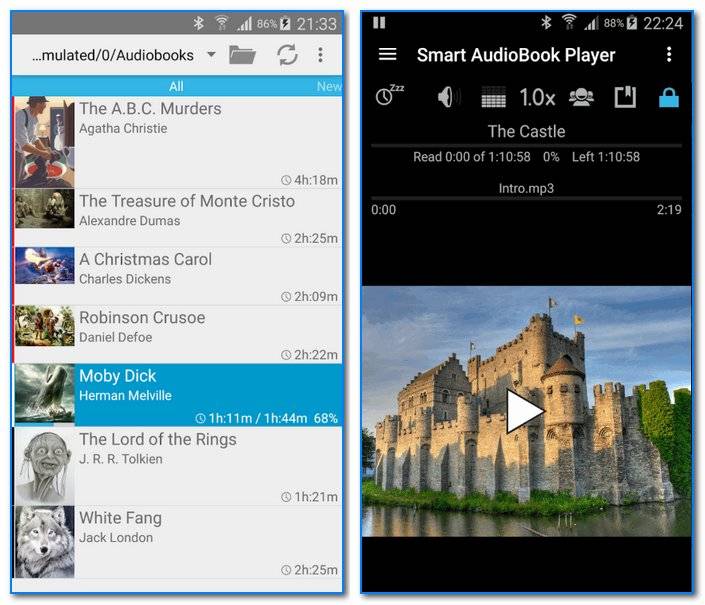
Task: Open the equalizer icon
Action: tap(493, 97)
